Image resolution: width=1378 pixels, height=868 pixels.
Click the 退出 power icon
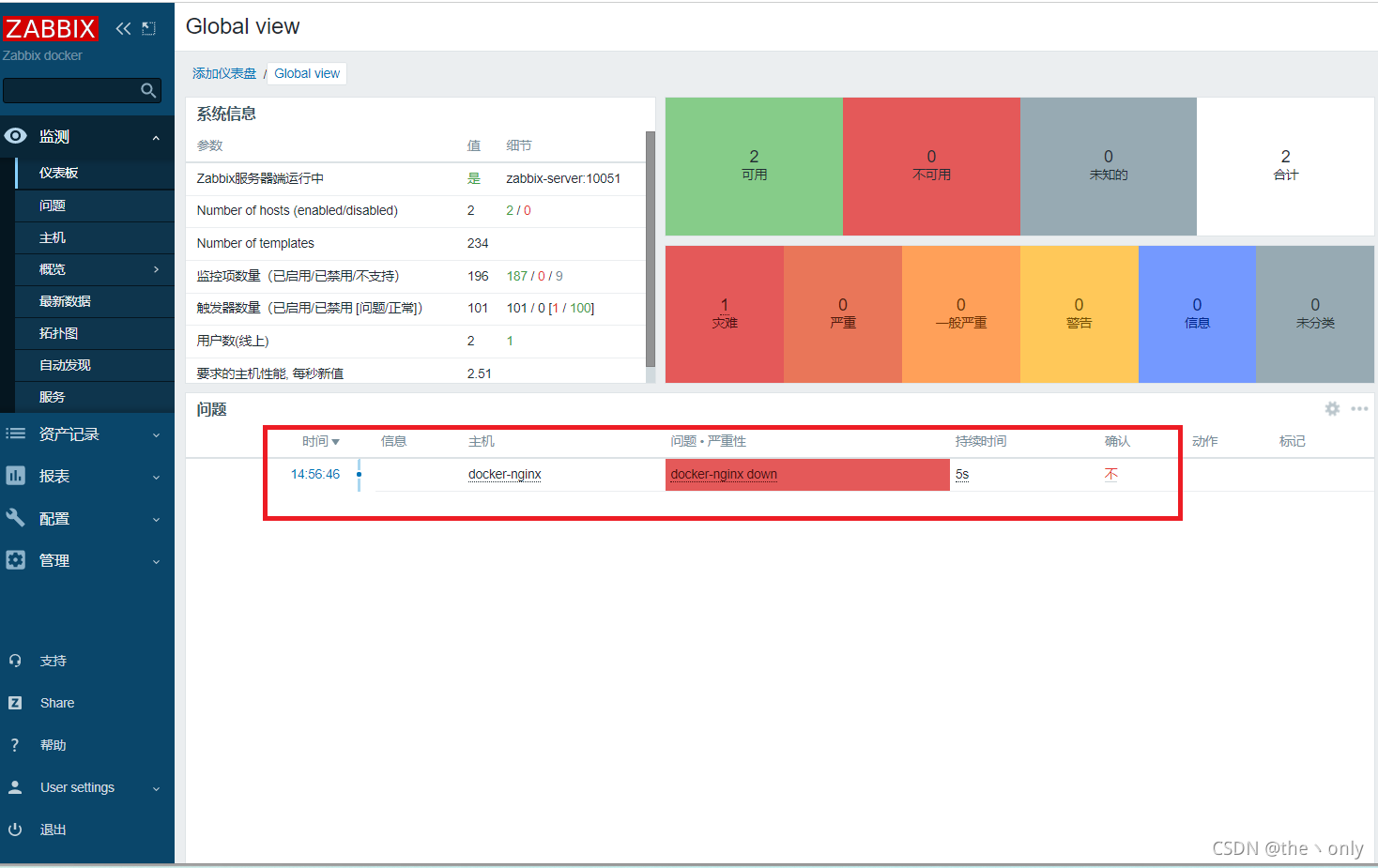[15, 830]
